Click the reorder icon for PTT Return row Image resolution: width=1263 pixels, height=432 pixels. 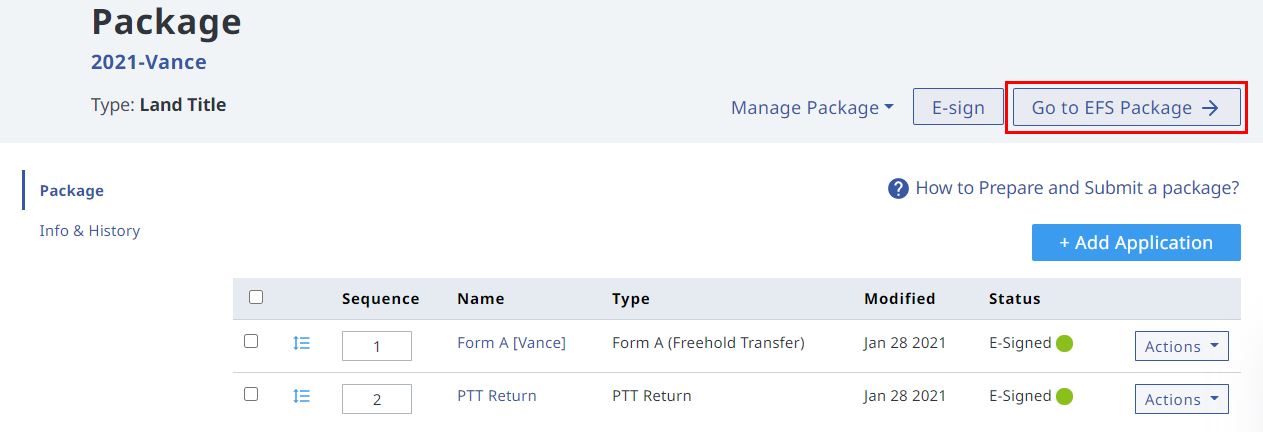[x=301, y=396]
